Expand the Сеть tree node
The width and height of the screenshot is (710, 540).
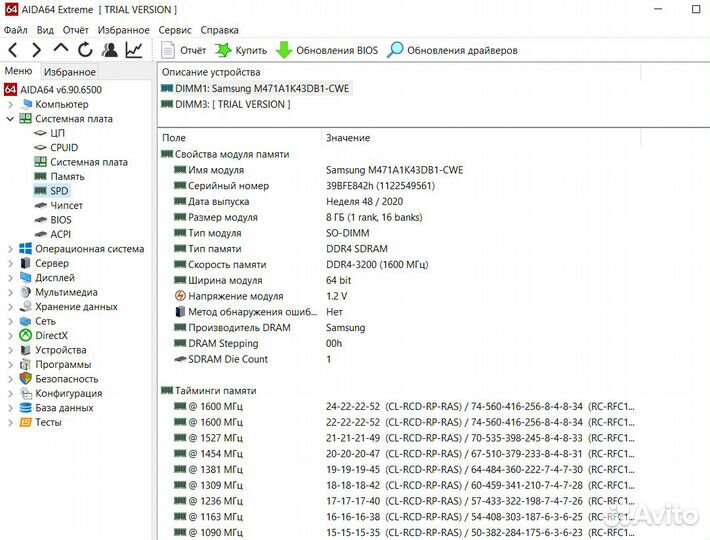pyautogui.click(x=10, y=321)
